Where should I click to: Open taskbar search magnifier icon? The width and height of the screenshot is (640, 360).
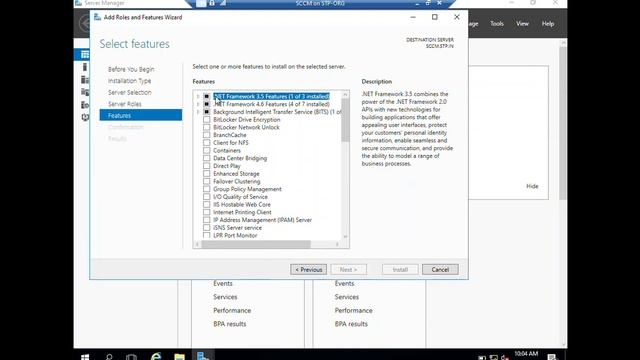tap(109, 357)
